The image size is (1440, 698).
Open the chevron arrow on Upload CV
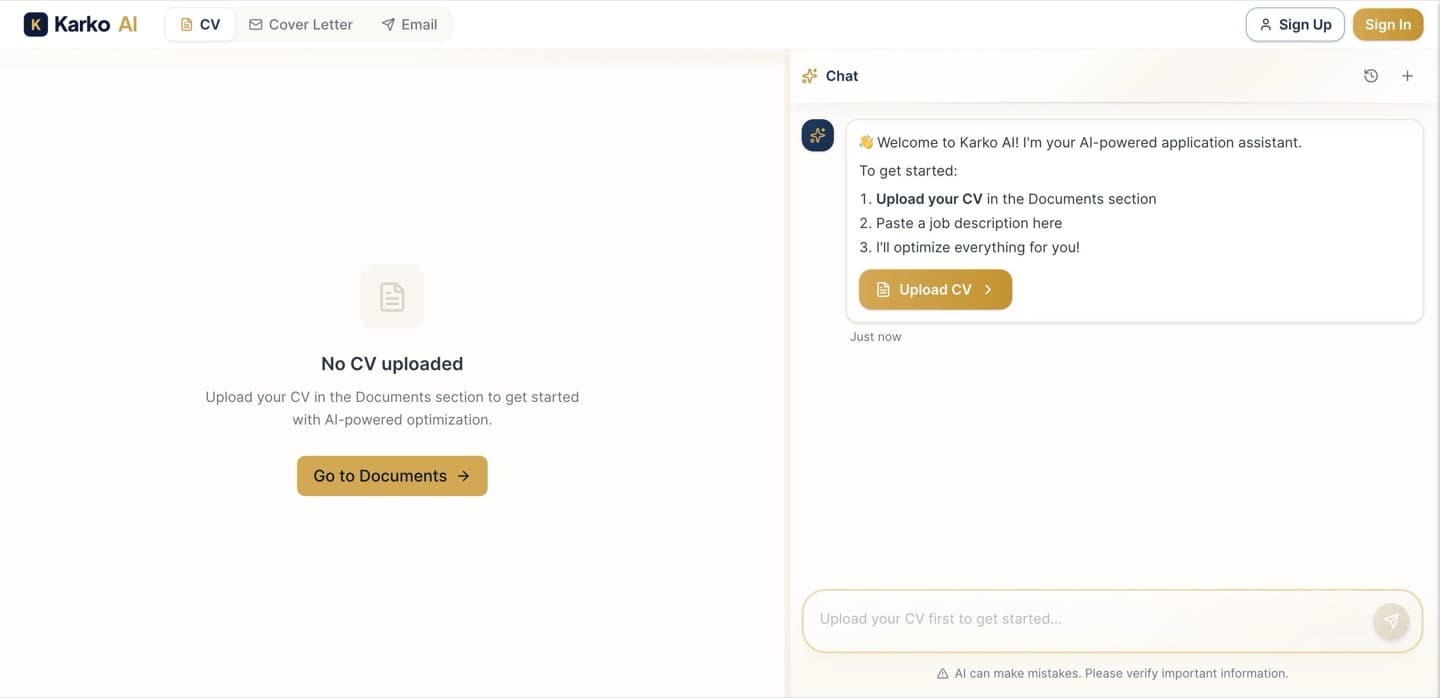click(x=988, y=289)
